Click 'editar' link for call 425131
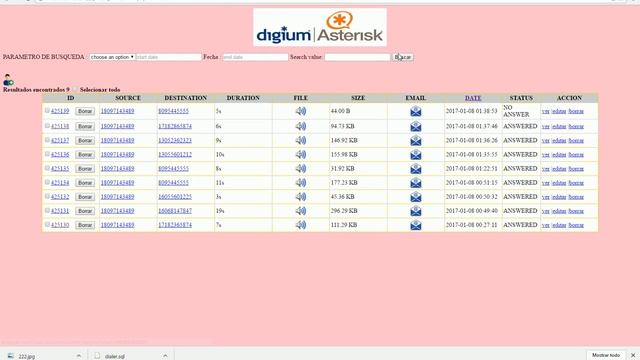This screenshot has height=360, width=640. click(559, 211)
